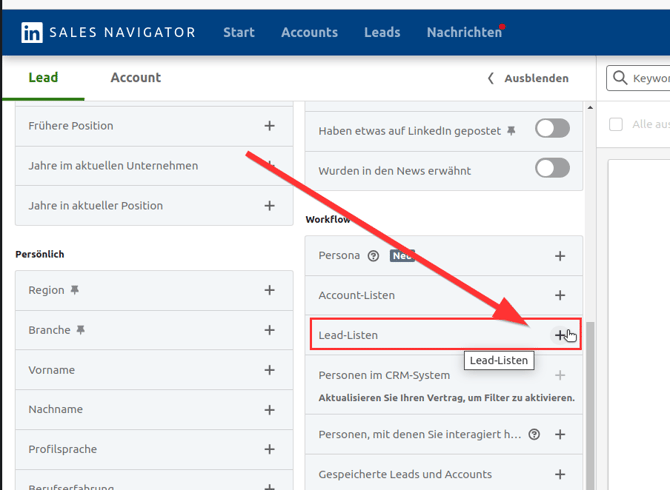The image size is (670, 490).
Task: Switch to the Account tab
Action: 135,77
